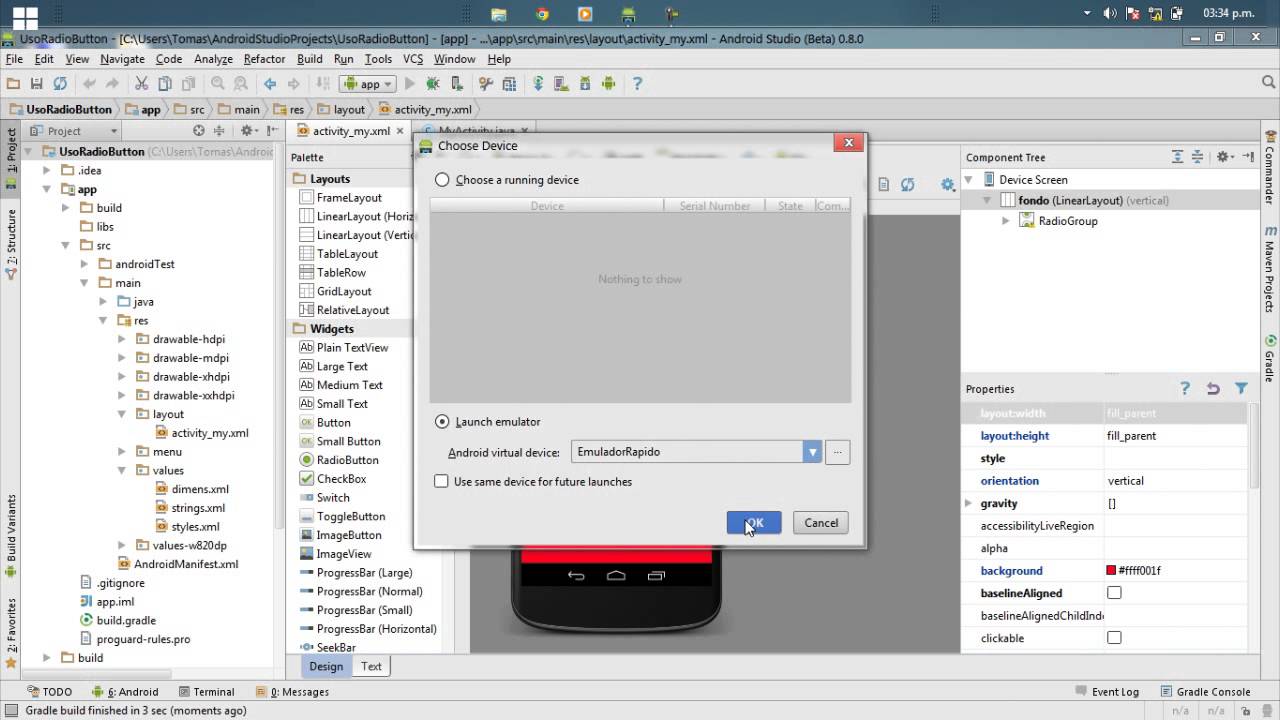Click Scroll from Source target icon
Image resolution: width=1280 pixels, height=720 pixels.
198,130
